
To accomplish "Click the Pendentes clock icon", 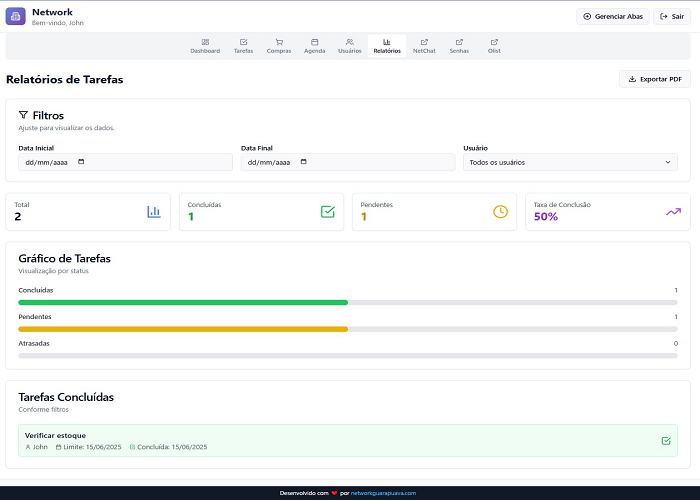I will coord(500,211).
